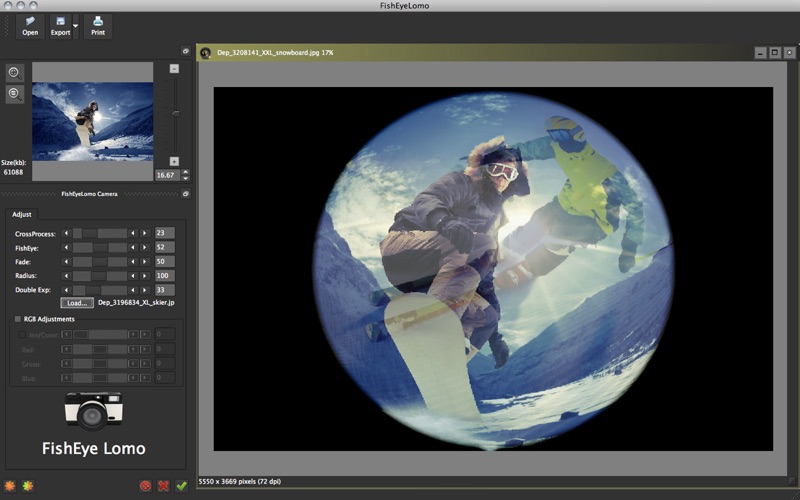Increase zoom value with stepper up arrow

coord(185,172)
